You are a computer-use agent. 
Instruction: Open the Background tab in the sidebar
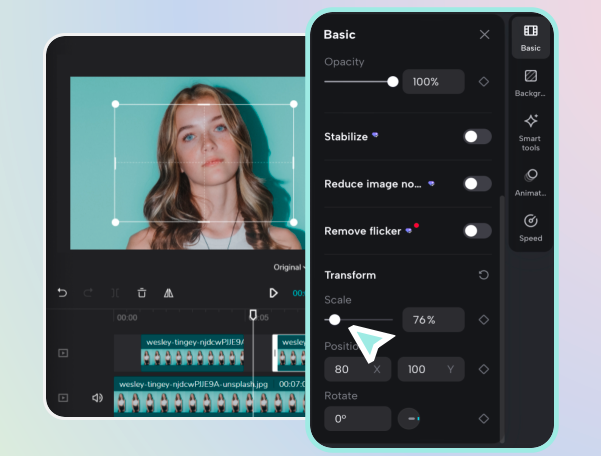[530, 83]
